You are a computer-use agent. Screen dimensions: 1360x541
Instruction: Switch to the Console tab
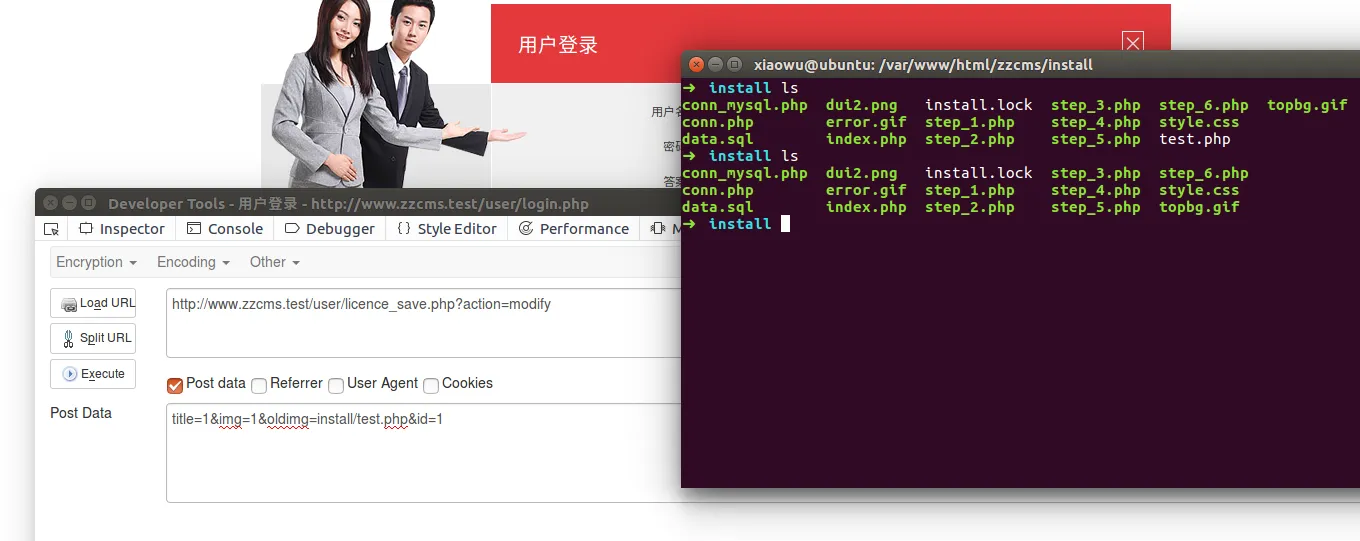[225, 229]
